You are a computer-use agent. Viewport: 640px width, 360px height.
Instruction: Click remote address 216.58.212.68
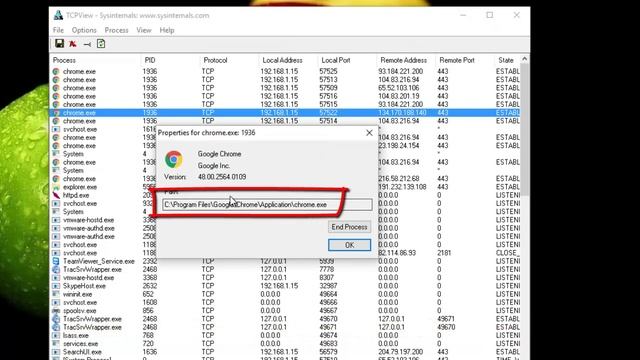point(399,179)
